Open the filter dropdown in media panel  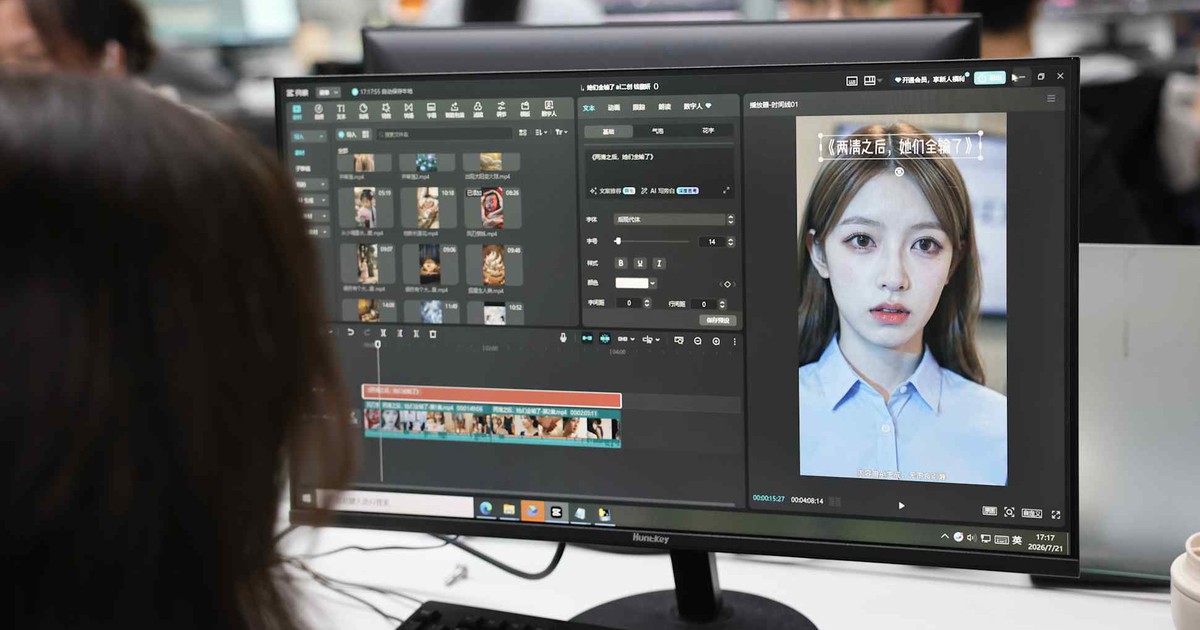pos(561,132)
